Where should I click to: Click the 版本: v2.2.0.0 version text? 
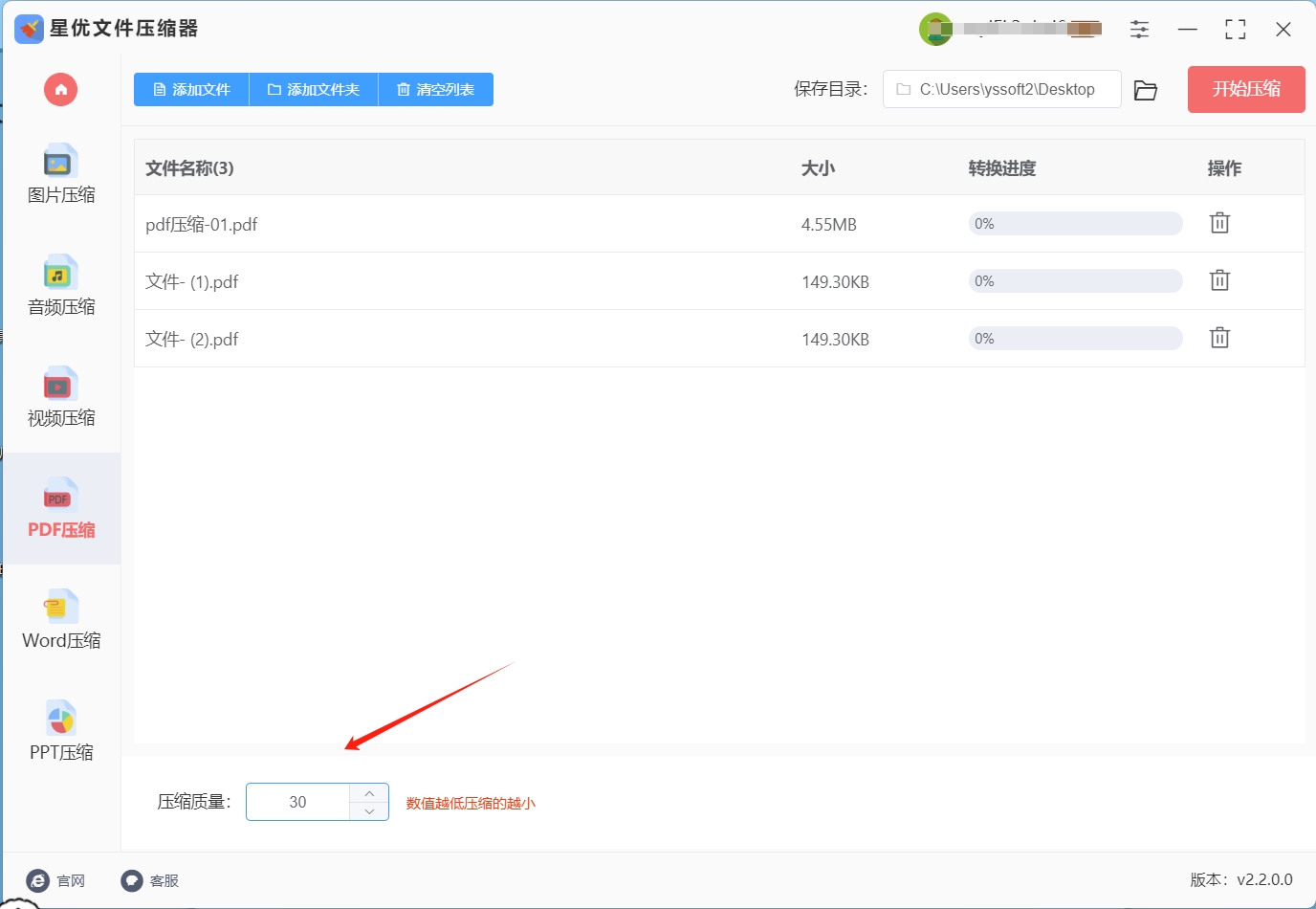pos(1241,880)
